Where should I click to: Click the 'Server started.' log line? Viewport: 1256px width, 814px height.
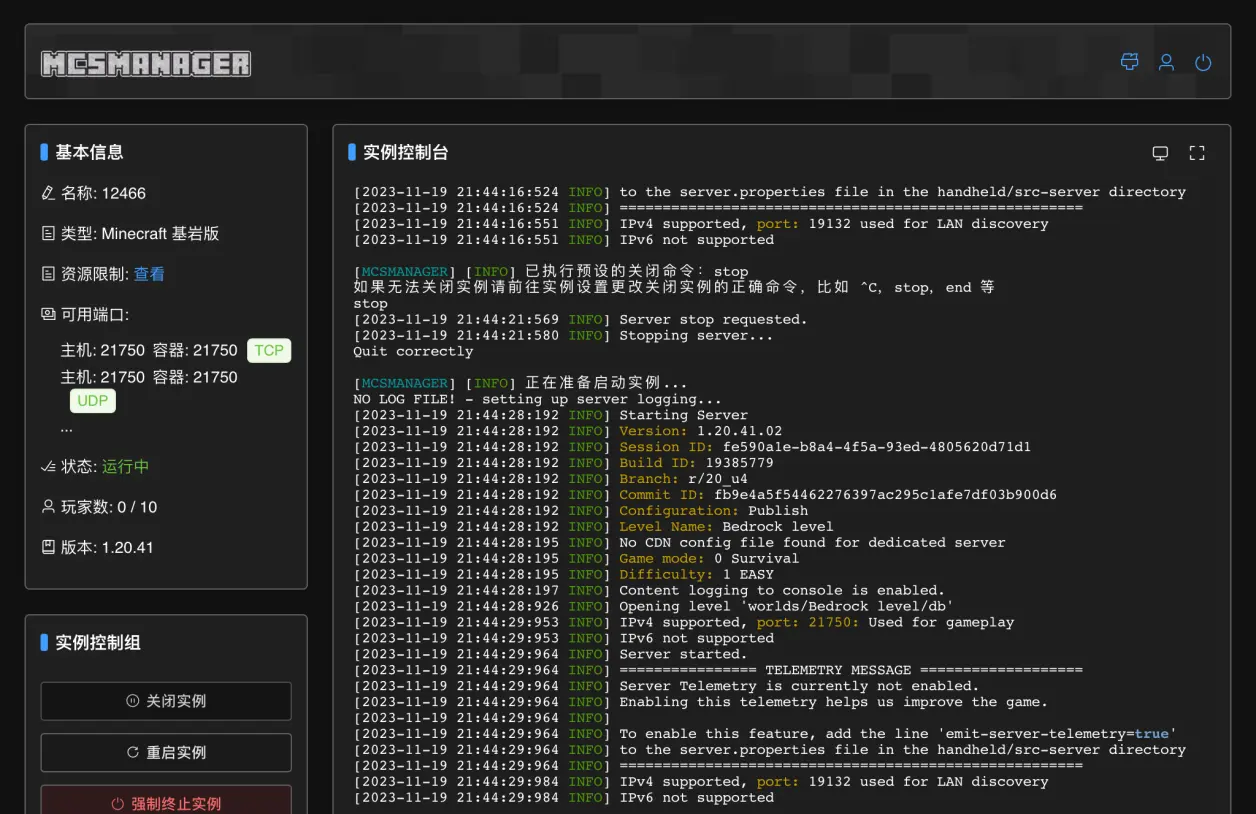click(x=550, y=654)
